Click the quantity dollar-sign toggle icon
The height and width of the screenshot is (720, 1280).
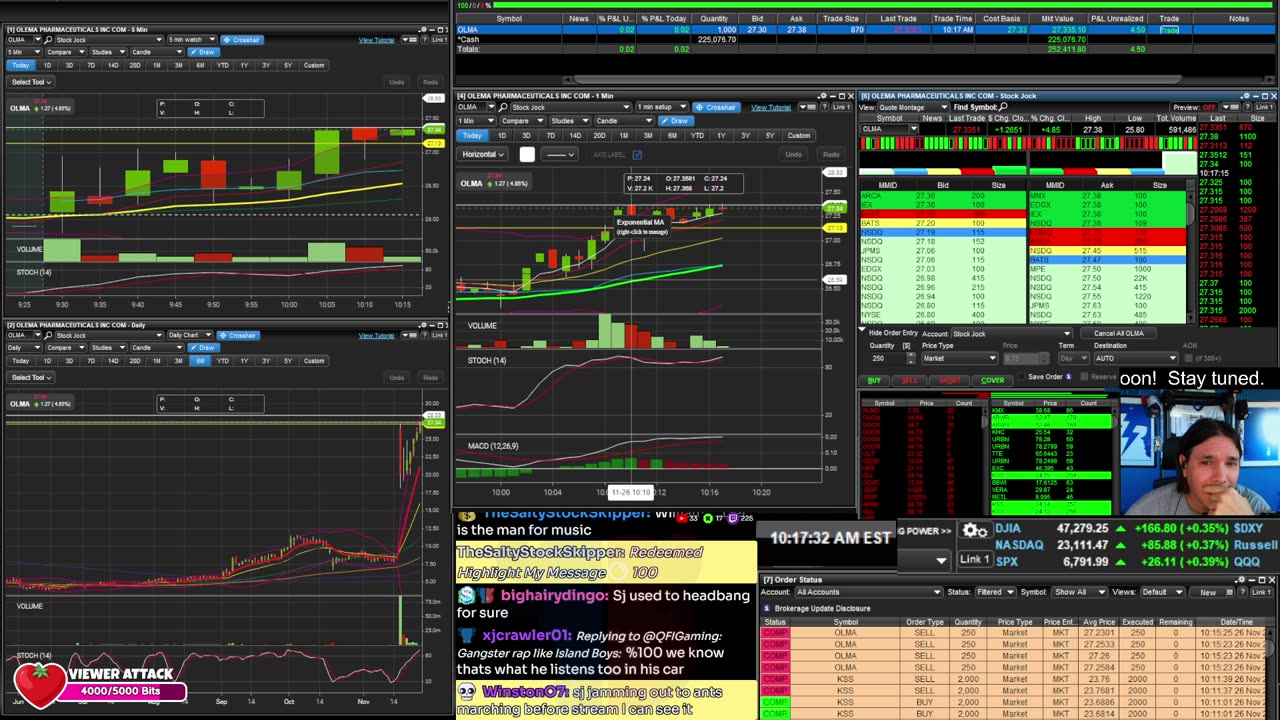907,346
